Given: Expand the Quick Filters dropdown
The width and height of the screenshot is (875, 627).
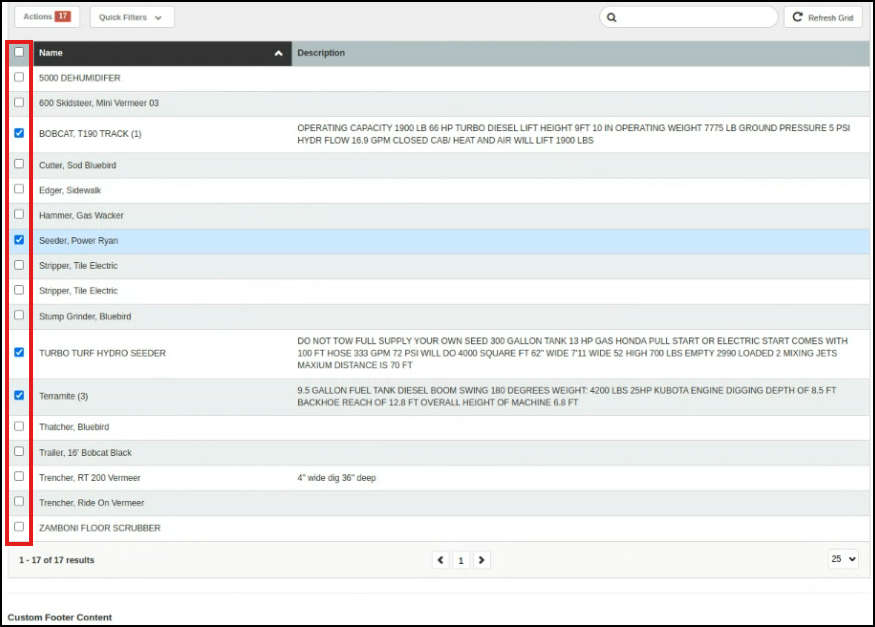Looking at the screenshot, I should click(131, 17).
